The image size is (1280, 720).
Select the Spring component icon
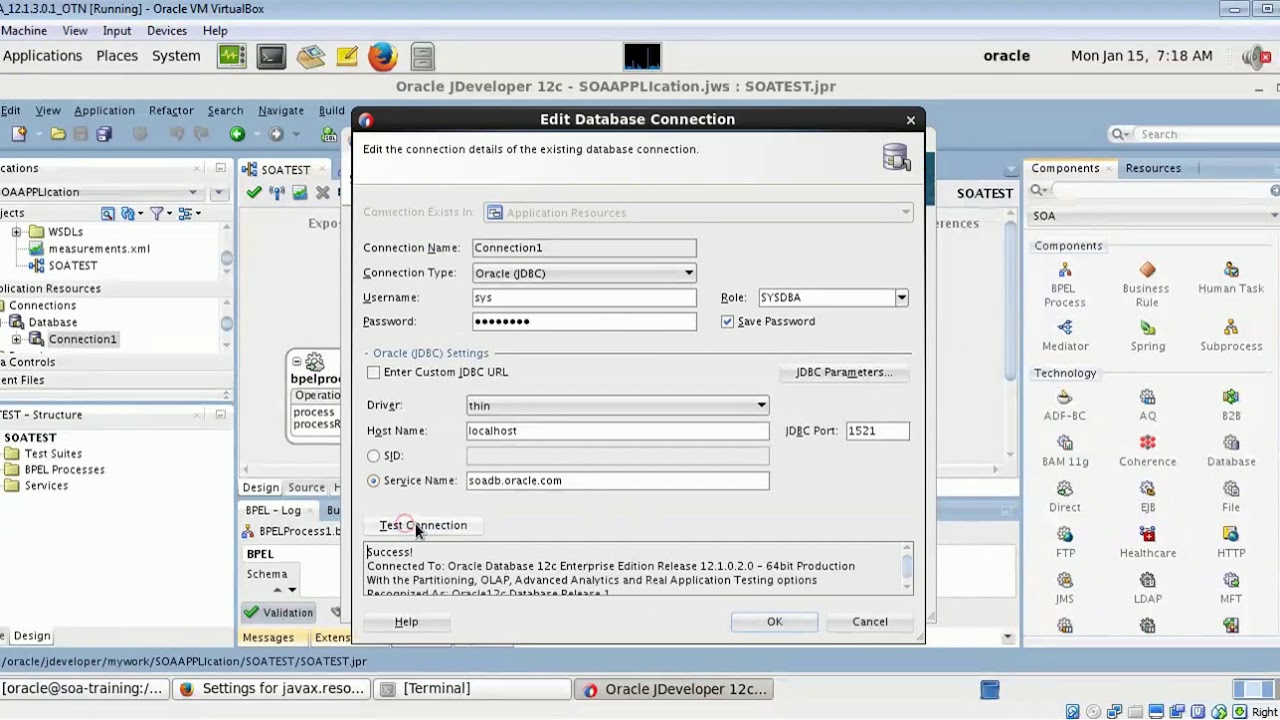(x=1147, y=328)
